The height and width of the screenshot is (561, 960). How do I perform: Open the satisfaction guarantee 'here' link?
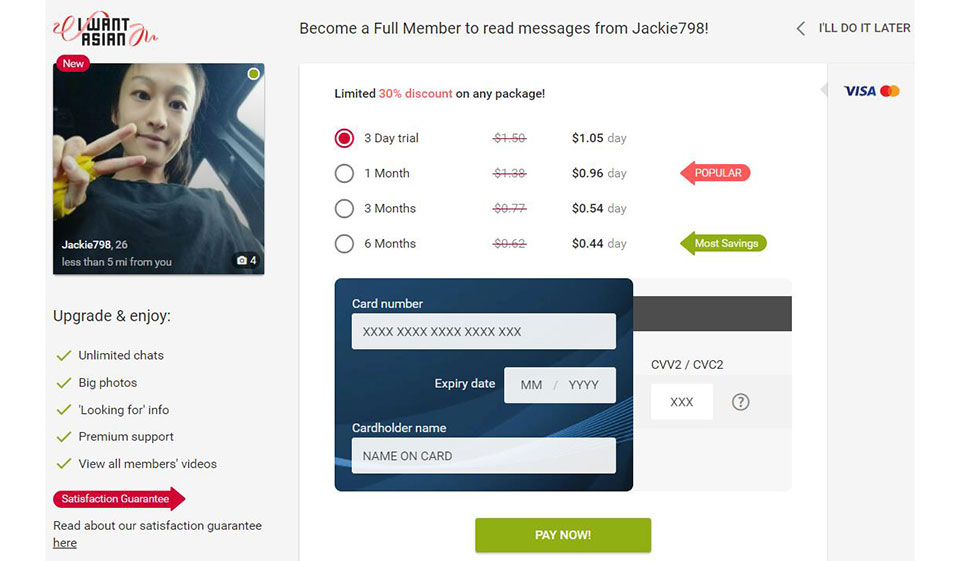65,543
